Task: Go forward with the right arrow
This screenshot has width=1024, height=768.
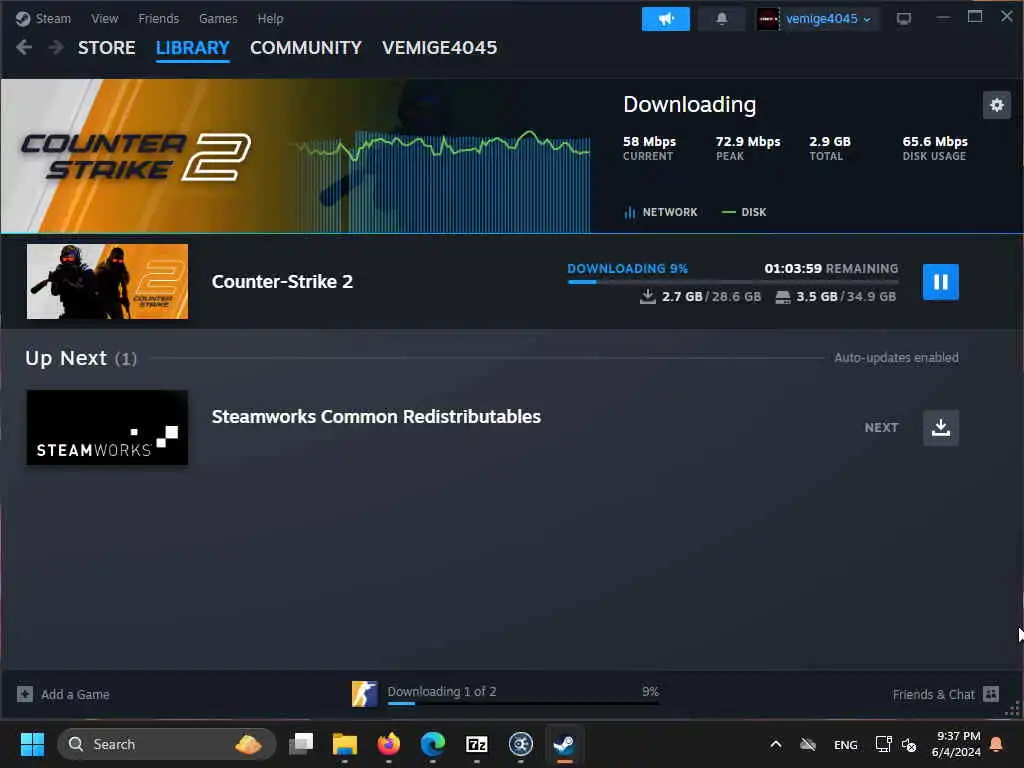Action: click(x=56, y=48)
